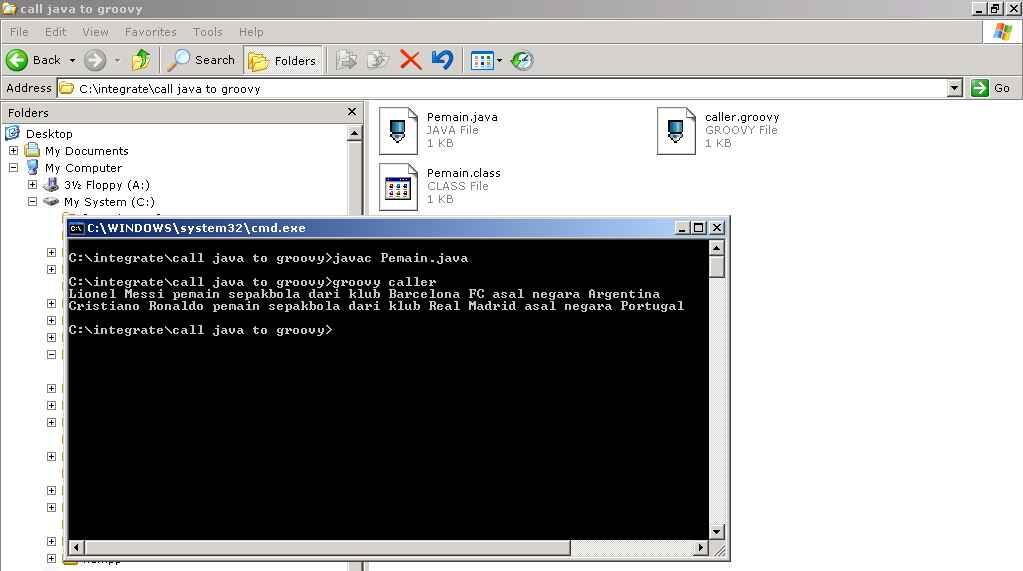This screenshot has height=571, width=1023.
Task: Click the cmd window resize grip
Action: coord(719,551)
